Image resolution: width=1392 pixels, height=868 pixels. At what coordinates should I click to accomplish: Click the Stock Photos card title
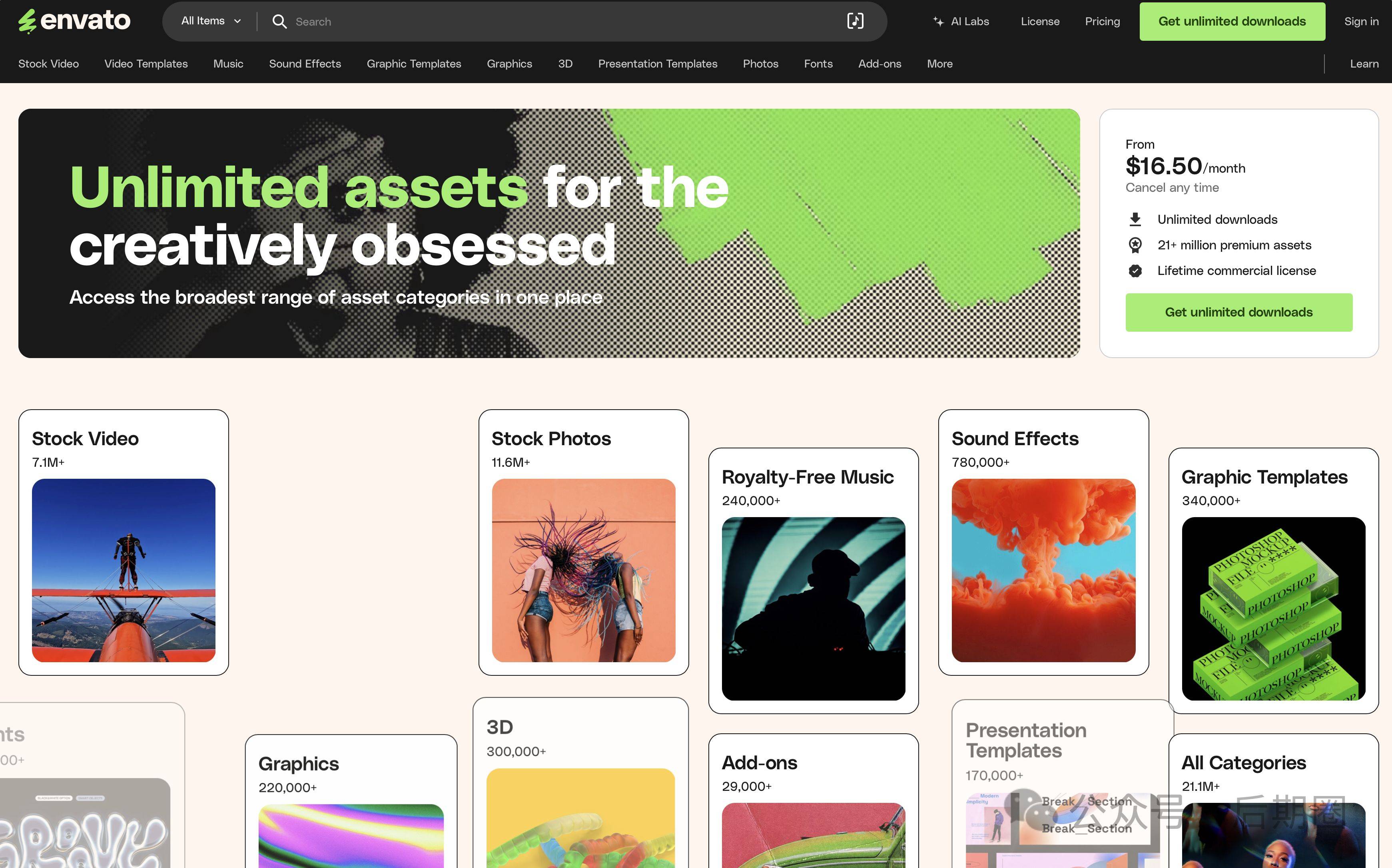click(x=551, y=438)
